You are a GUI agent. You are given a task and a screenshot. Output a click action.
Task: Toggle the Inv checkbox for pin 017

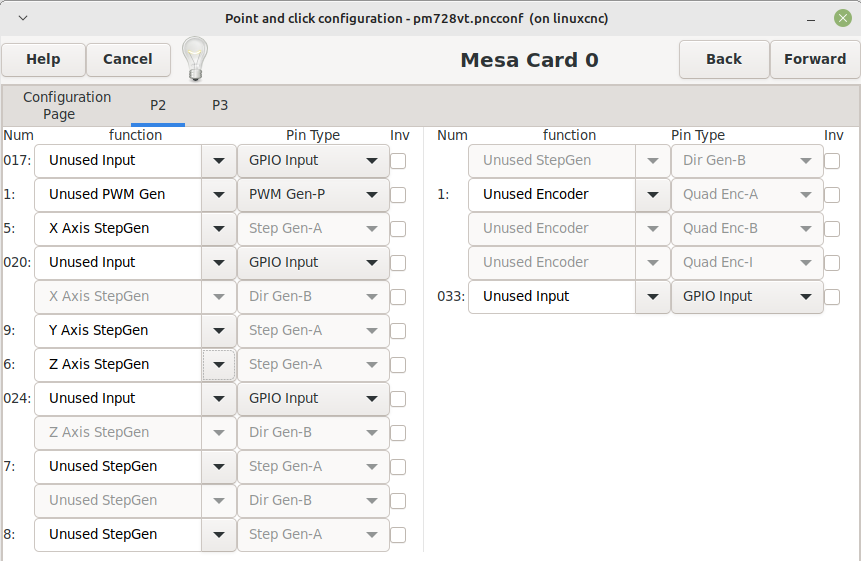(398, 161)
